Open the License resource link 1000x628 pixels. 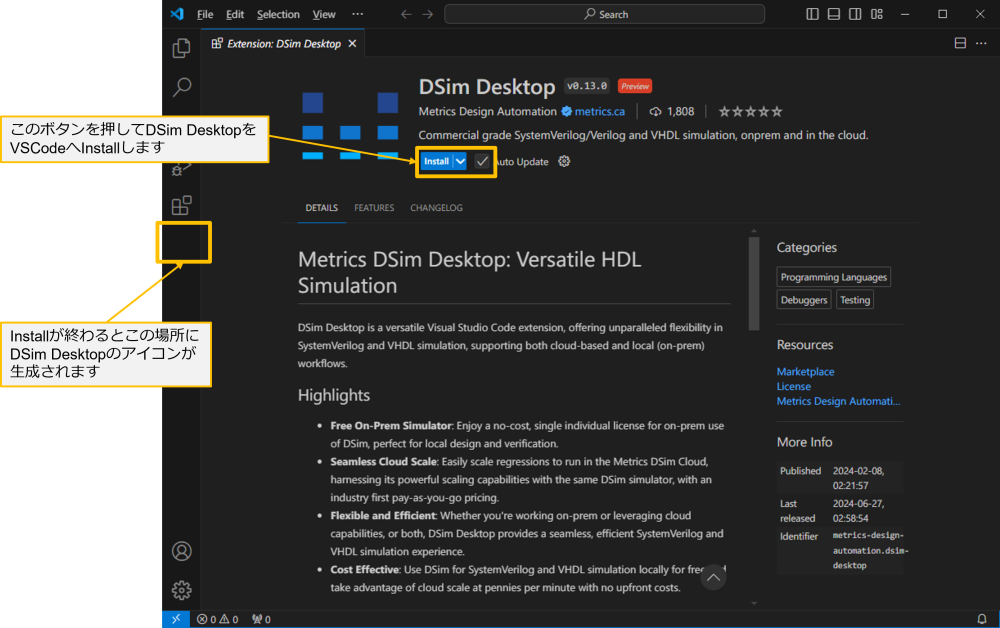(x=793, y=386)
